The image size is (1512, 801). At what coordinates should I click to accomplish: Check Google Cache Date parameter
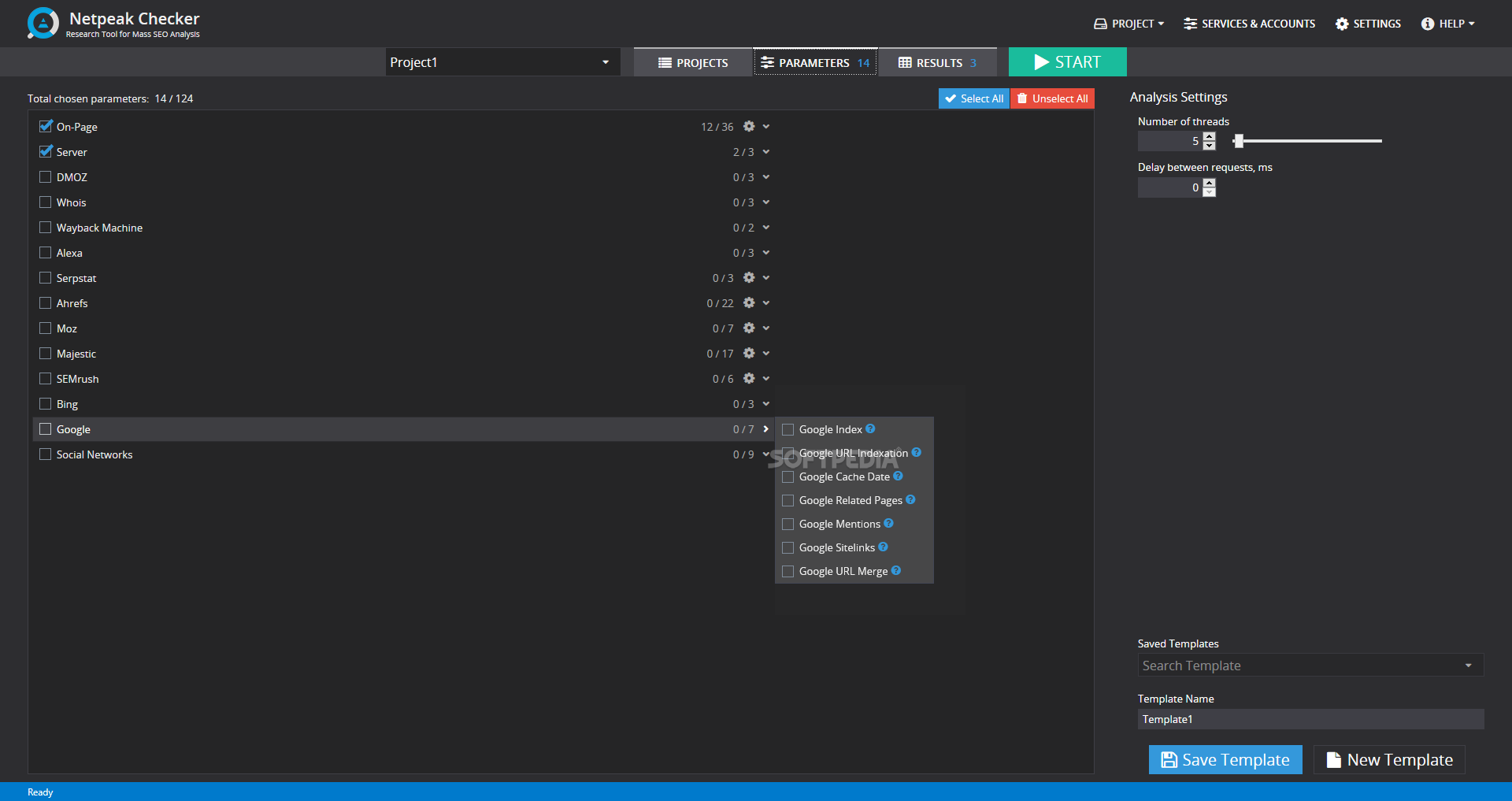pyautogui.click(x=787, y=477)
